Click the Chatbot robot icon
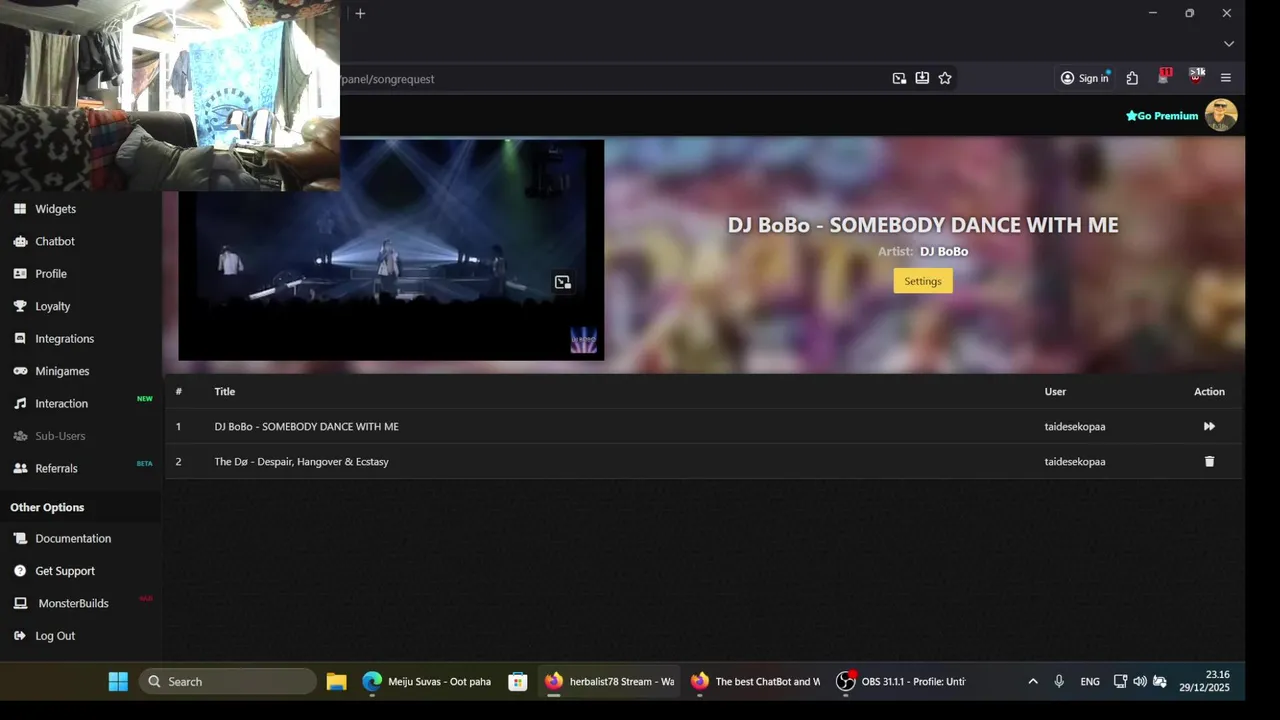The image size is (1280, 720). click(x=20, y=241)
